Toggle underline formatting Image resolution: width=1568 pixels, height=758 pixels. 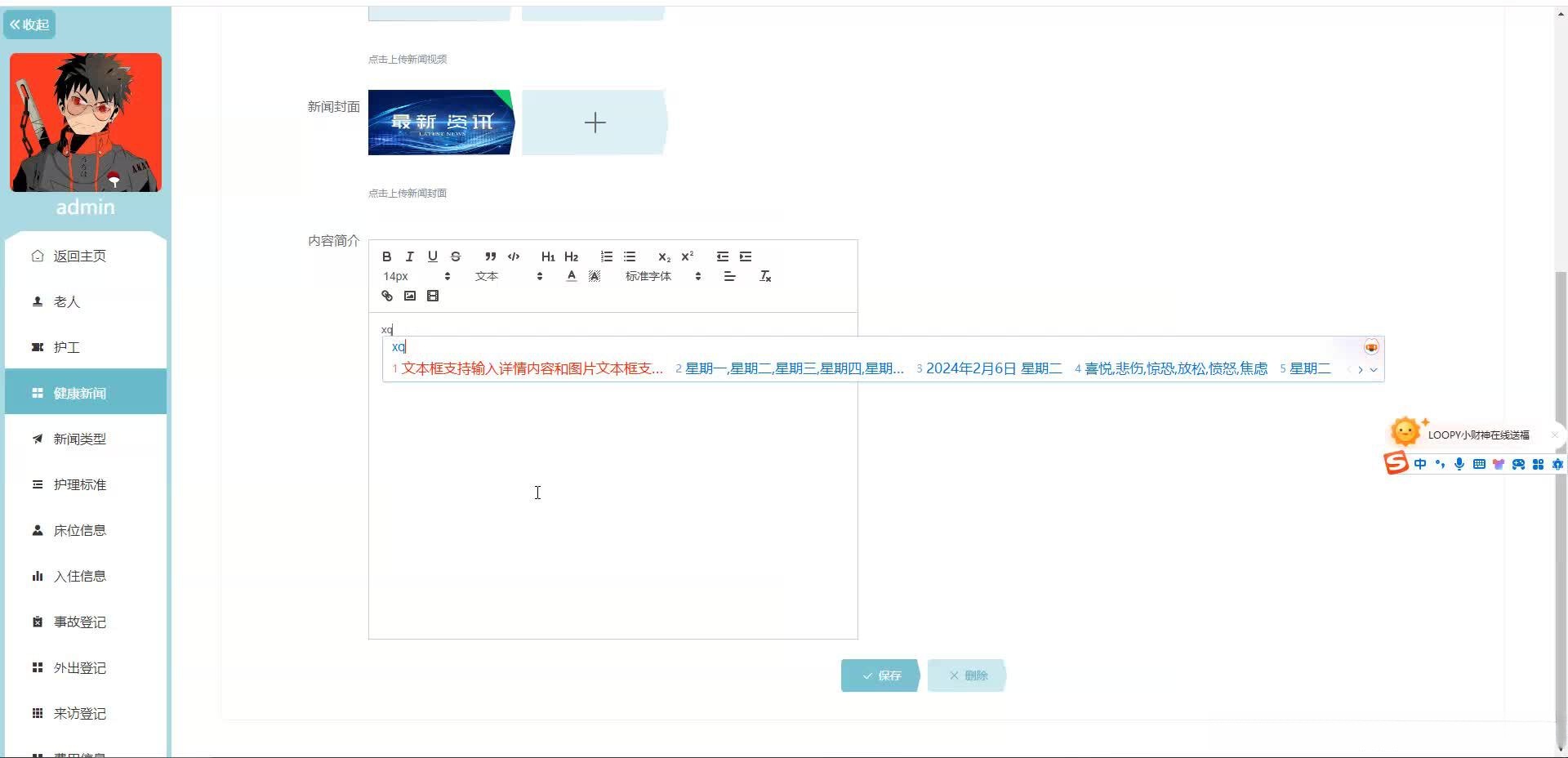point(432,256)
